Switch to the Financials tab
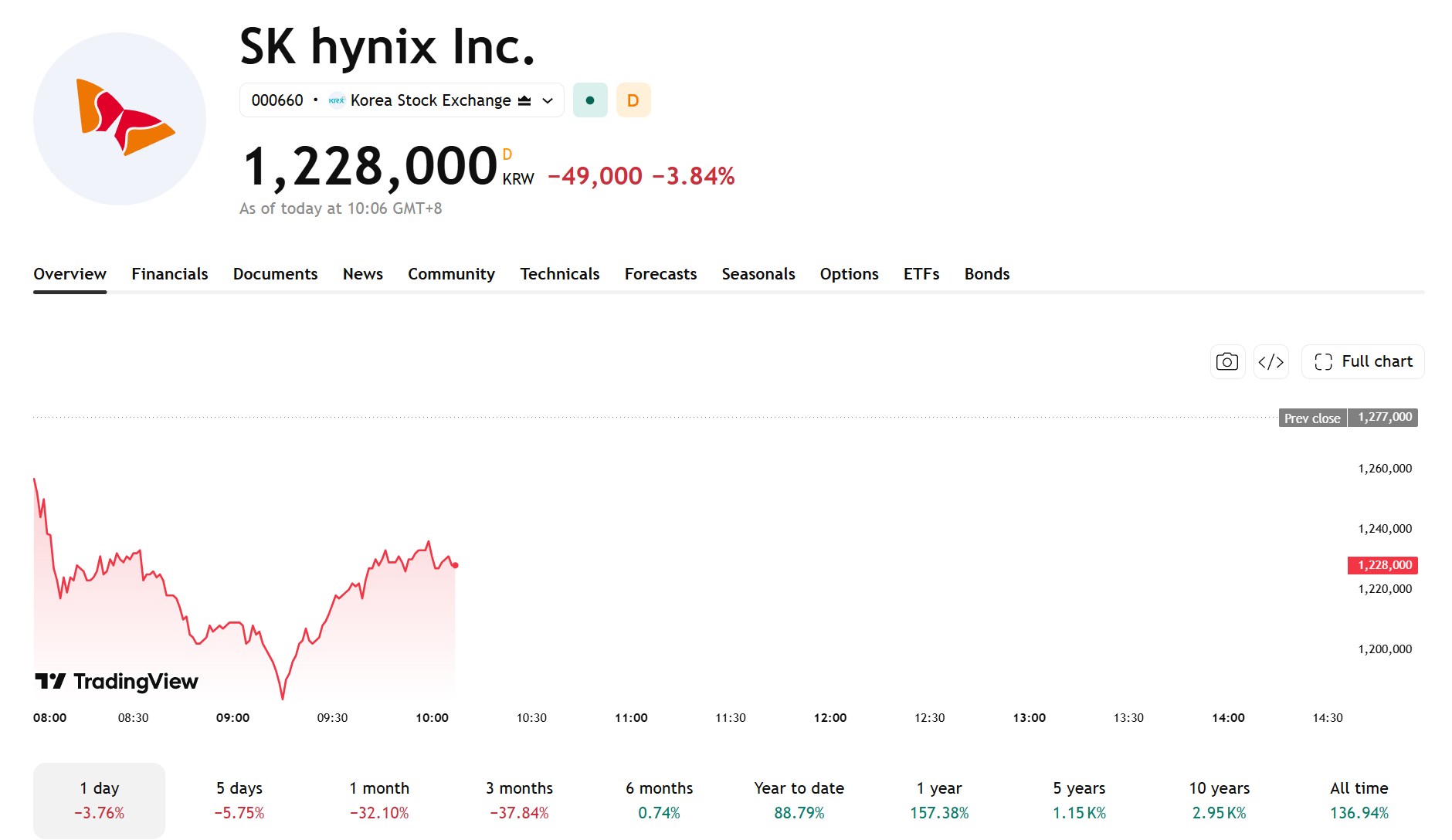The height and width of the screenshot is (840, 1452). click(x=170, y=274)
